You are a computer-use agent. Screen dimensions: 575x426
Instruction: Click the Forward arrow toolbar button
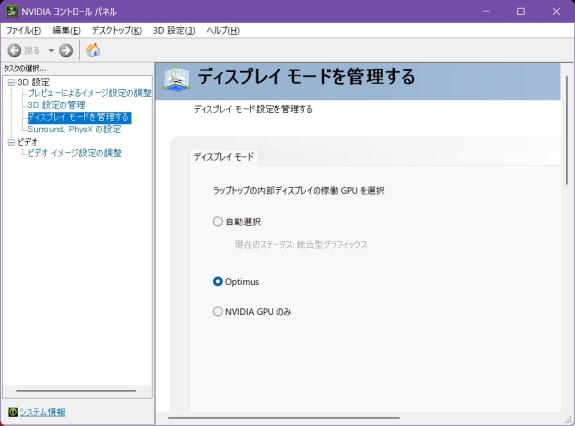point(66,51)
